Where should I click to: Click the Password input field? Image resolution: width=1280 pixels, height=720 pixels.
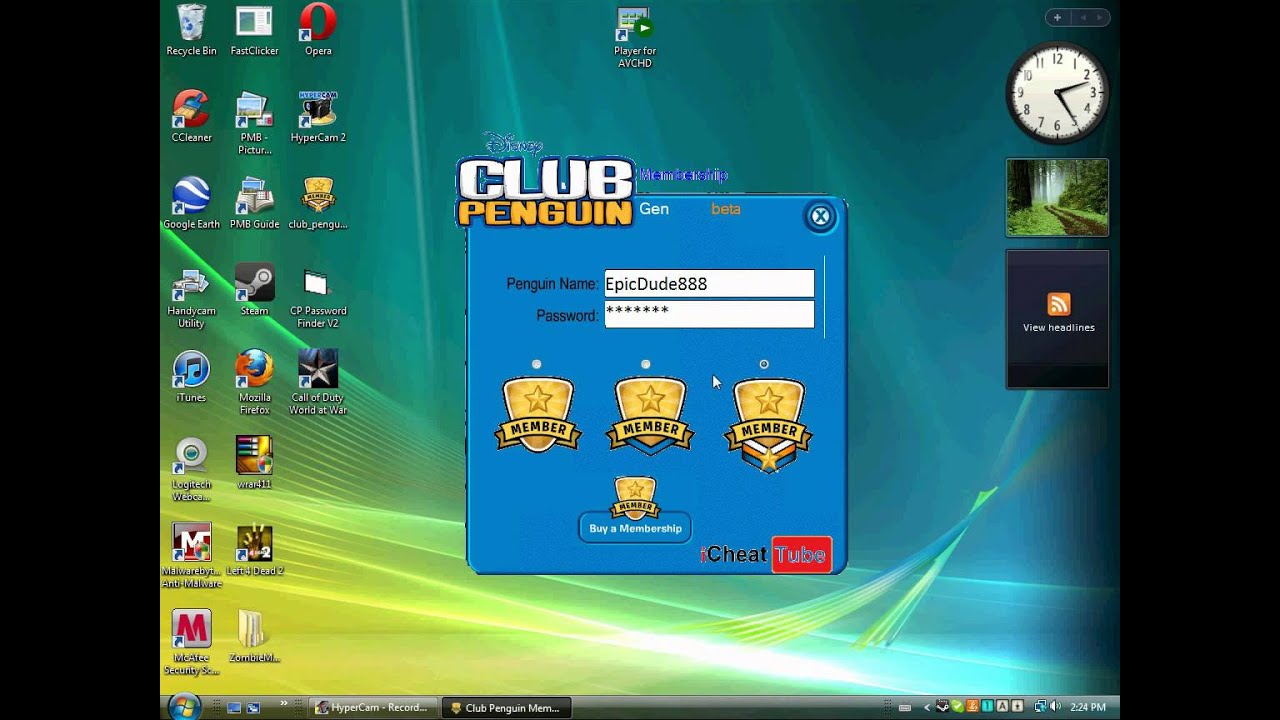[x=709, y=314]
